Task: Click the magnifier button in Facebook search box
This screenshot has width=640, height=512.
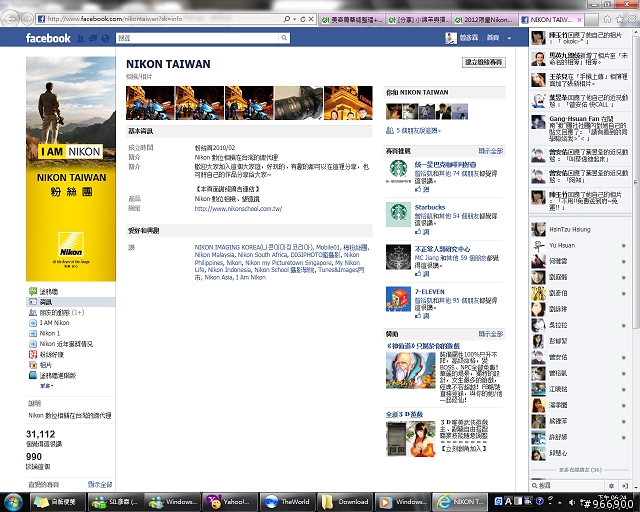Action: [284, 38]
